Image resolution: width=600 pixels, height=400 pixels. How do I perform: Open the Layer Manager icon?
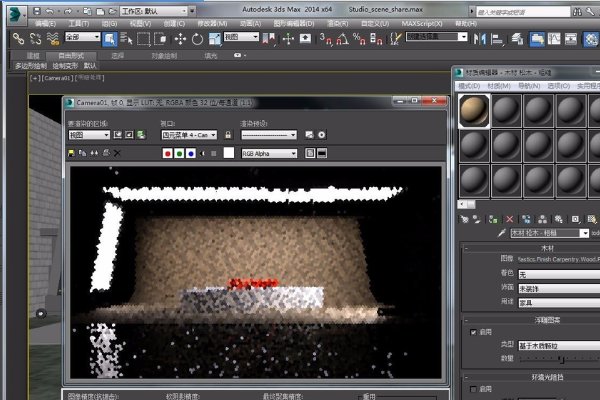coord(518,39)
